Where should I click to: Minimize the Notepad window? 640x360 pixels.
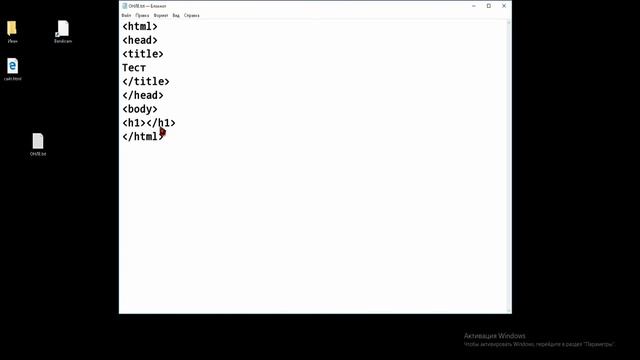[473, 6]
